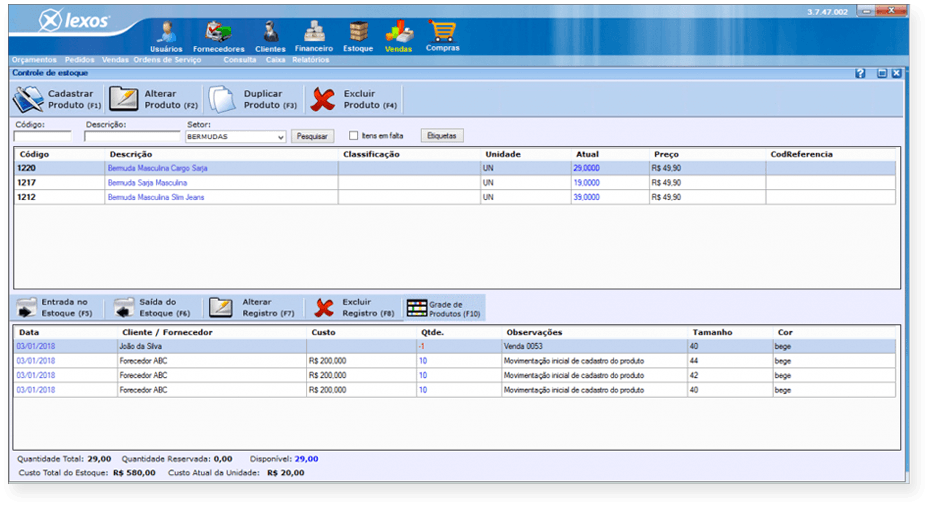
Task: Click Alterar Registro (F7)
Action: pyautogui.click(x=252, y=307)
